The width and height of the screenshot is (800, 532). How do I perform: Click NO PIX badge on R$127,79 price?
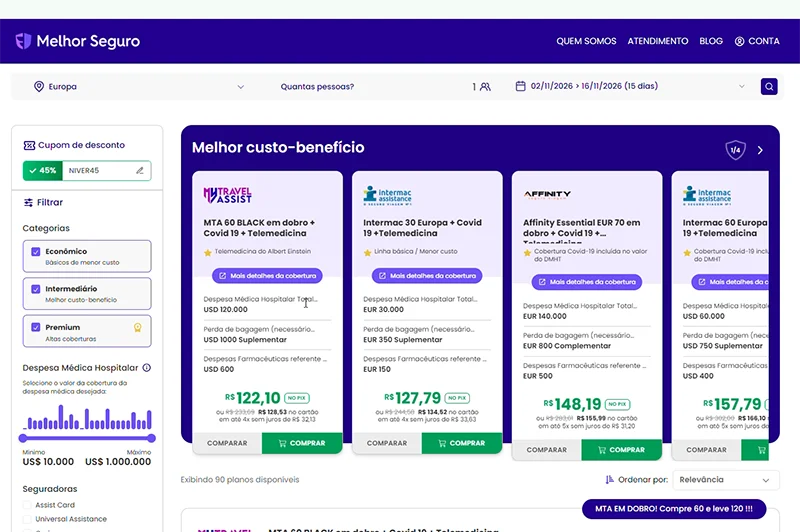click(457, 398)
